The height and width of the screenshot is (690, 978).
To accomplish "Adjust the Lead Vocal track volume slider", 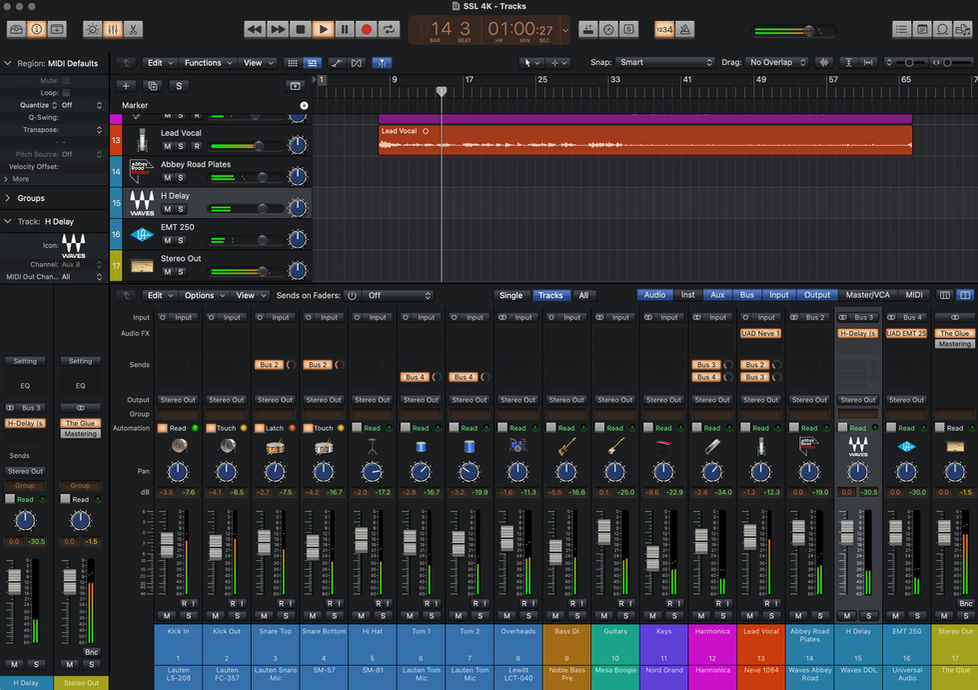I will coord(258,147).
